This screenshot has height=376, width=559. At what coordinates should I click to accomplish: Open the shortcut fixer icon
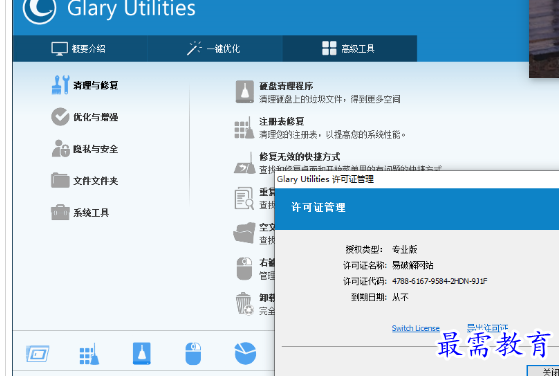click(x=245, y=164)
